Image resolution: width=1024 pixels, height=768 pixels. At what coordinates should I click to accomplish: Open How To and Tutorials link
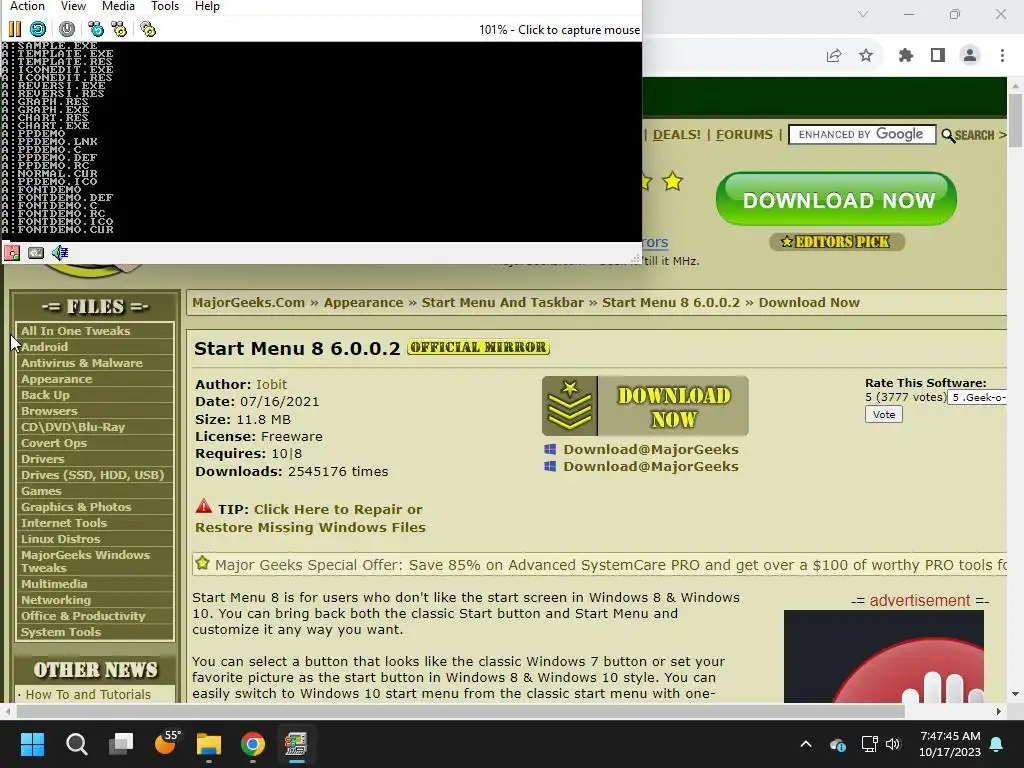88,694
